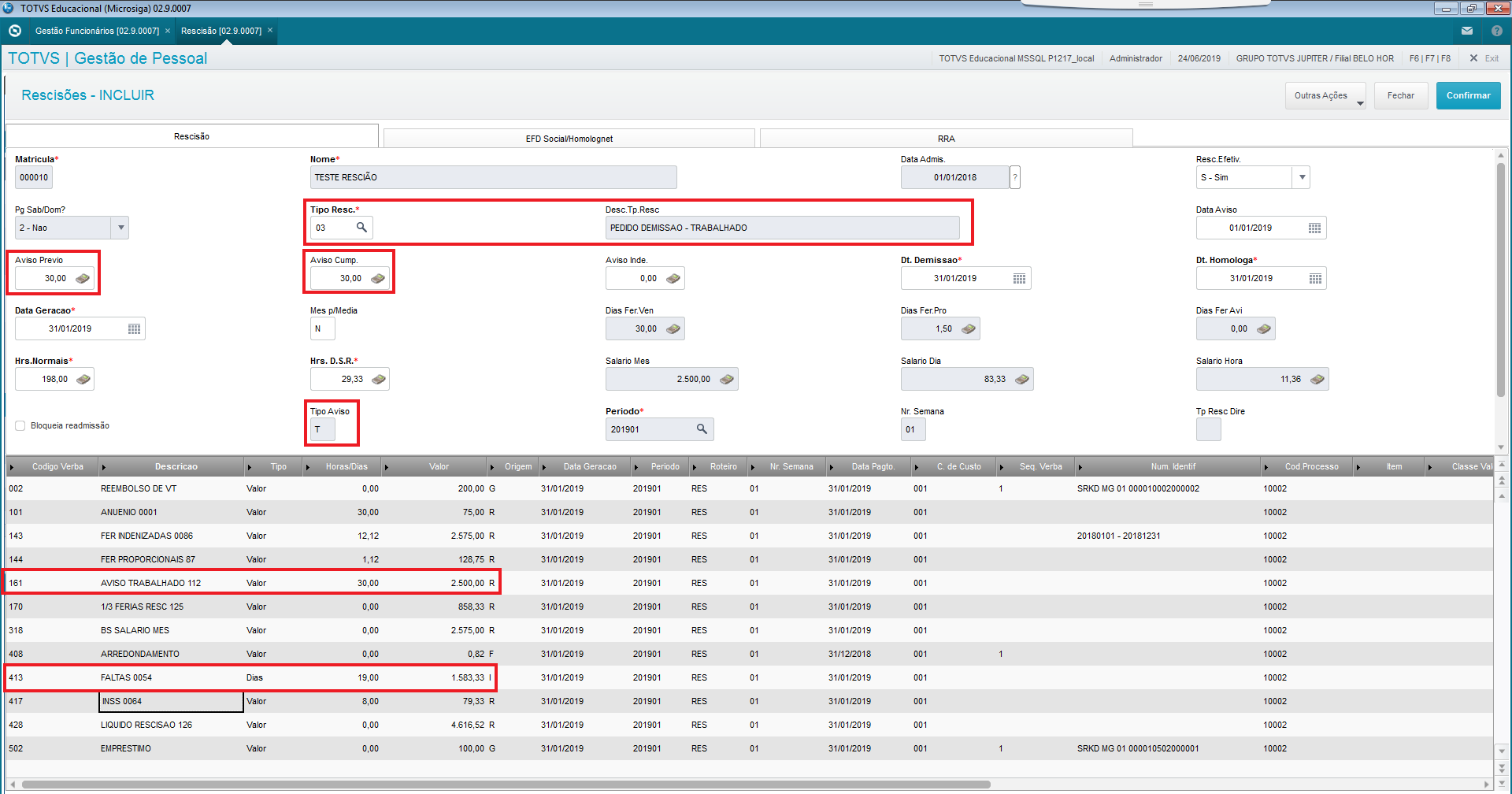Image resolution: width=1512 pixels, height=794 pixels.
Task: Open the Periodo search magnifier
Action: tap(702, 429)
